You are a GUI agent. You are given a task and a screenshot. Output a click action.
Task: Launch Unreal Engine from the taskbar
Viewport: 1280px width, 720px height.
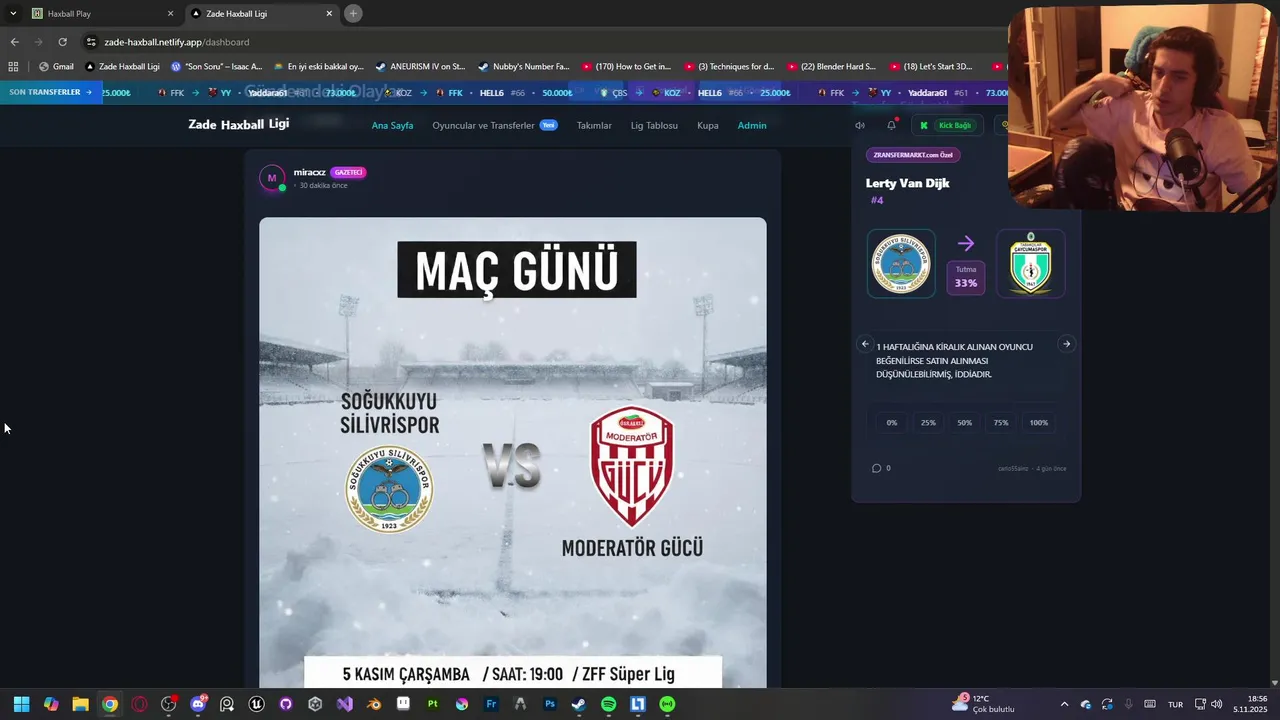256,704
